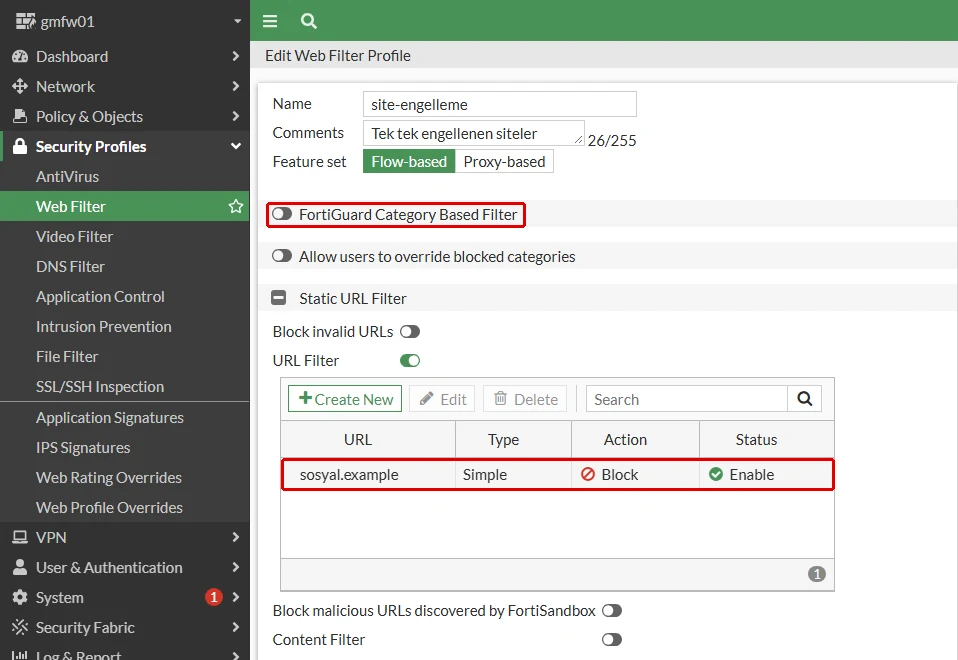Expand the Dashboard menu chevron
Image resolution: width=958 pixels, height=660 pixels.
(236, 56)
